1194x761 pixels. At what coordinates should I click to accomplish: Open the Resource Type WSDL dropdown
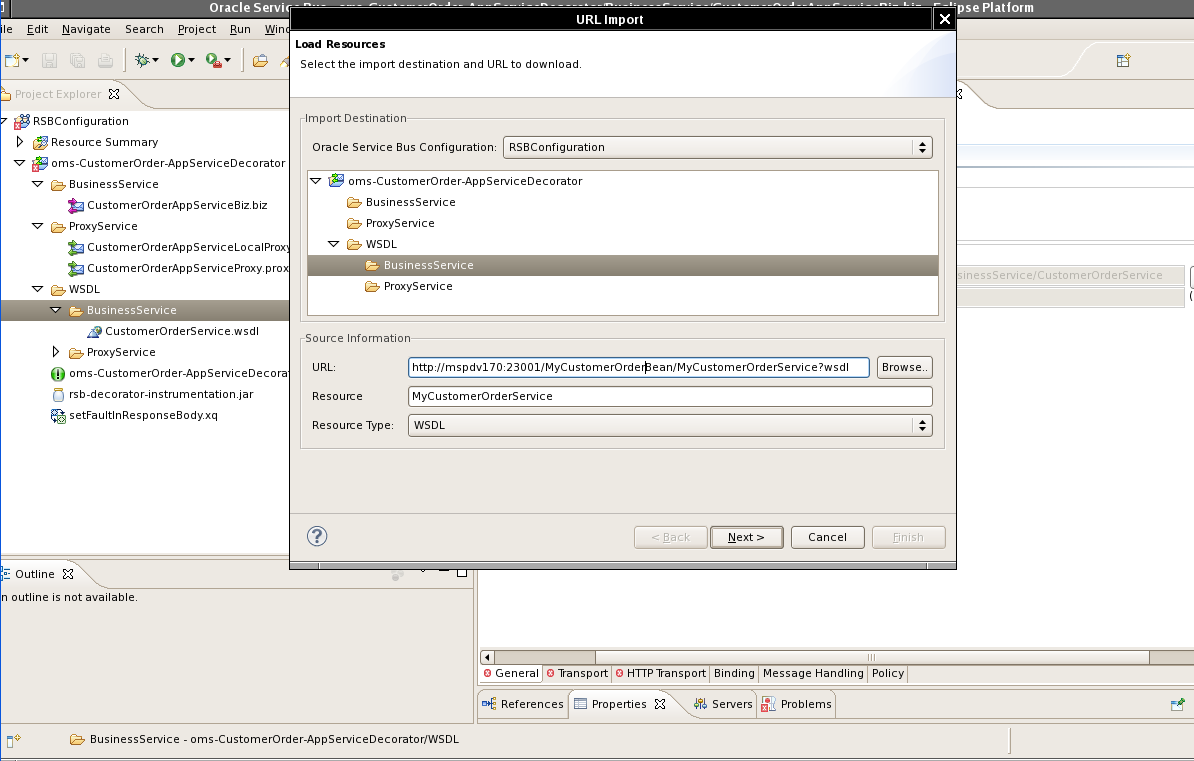670,425
